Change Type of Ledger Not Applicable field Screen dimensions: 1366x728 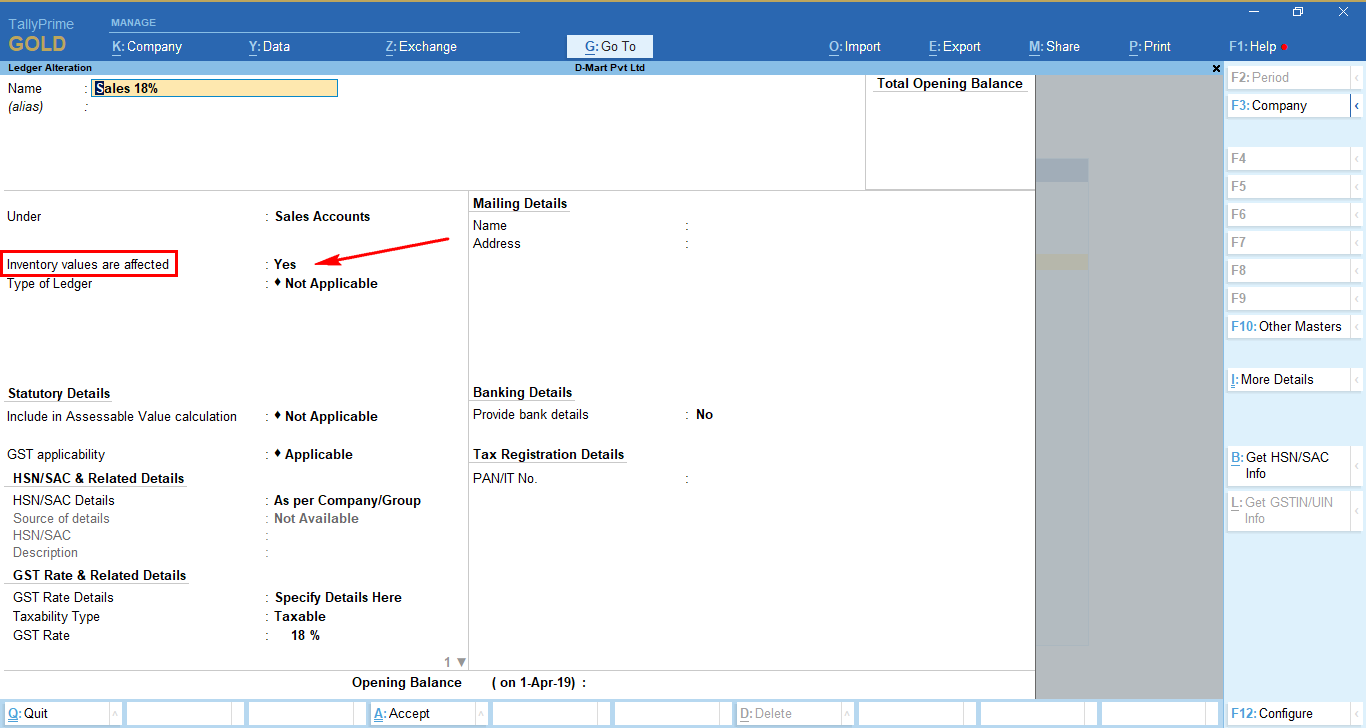(330, 284)
